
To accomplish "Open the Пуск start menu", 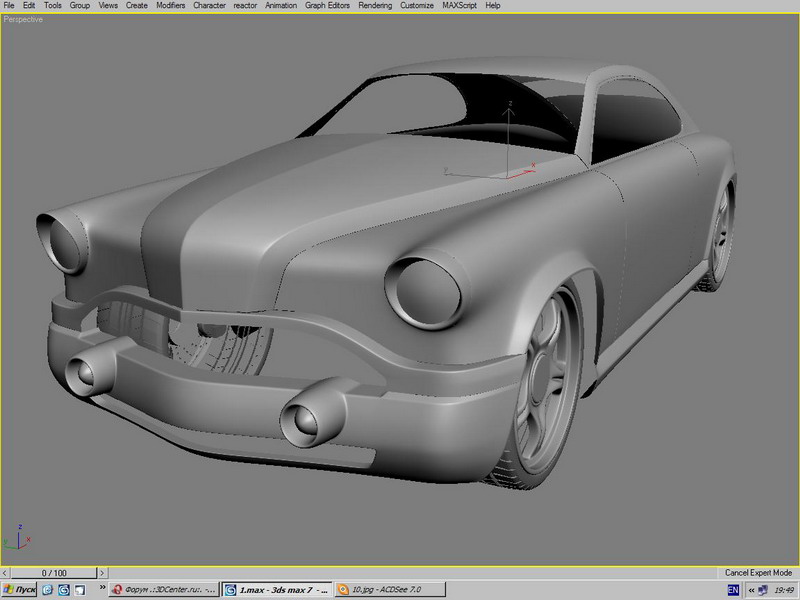I will point(19,590).
